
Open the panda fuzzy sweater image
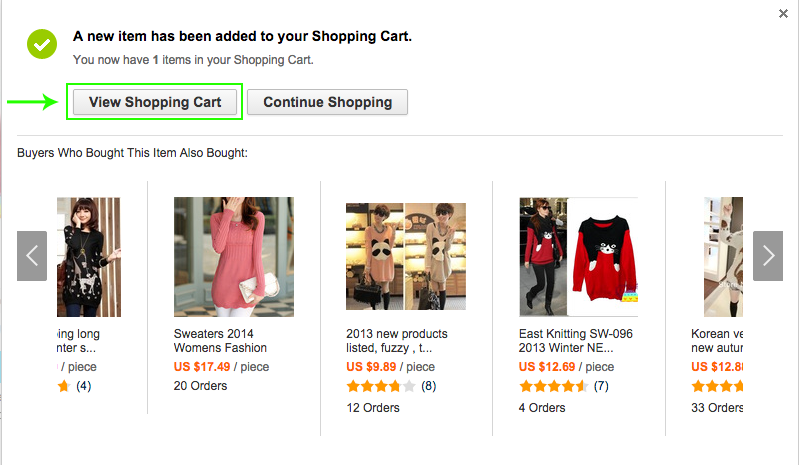click(x=405, y=257)
